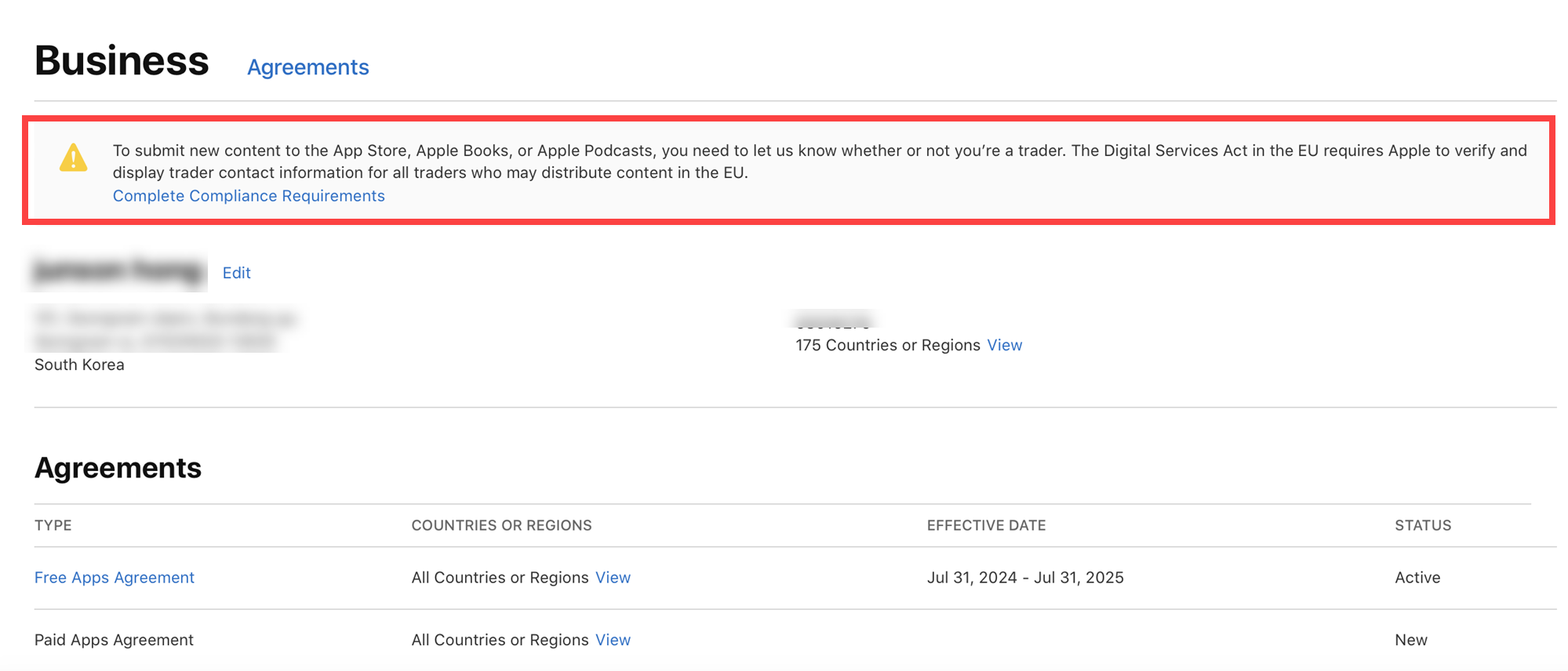Click the 175 Countries or Regions text
The width and height of the screenshot is (1568, 671).
point(888,345)
